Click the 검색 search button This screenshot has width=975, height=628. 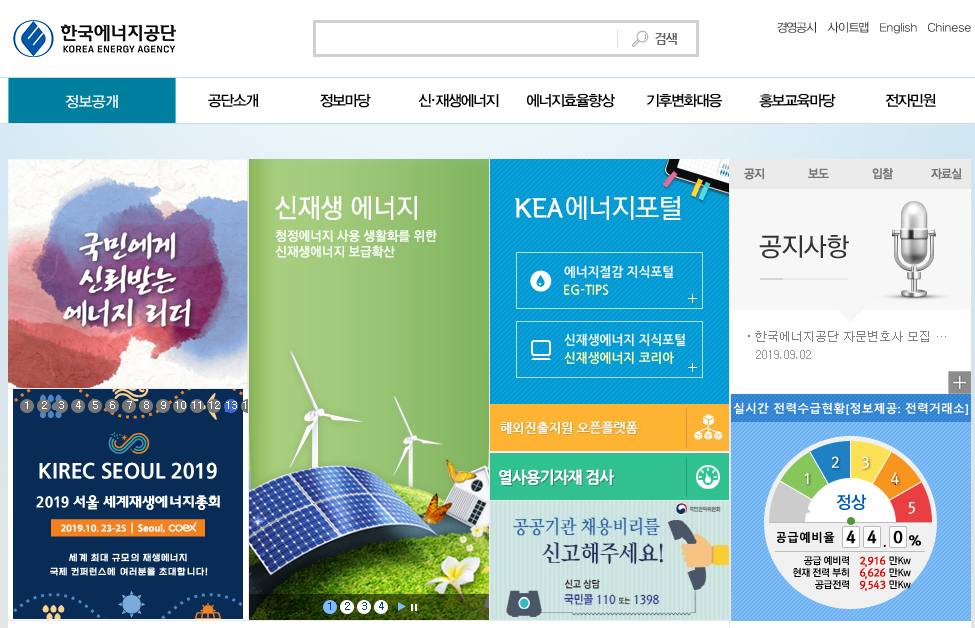tap(657, 39)
